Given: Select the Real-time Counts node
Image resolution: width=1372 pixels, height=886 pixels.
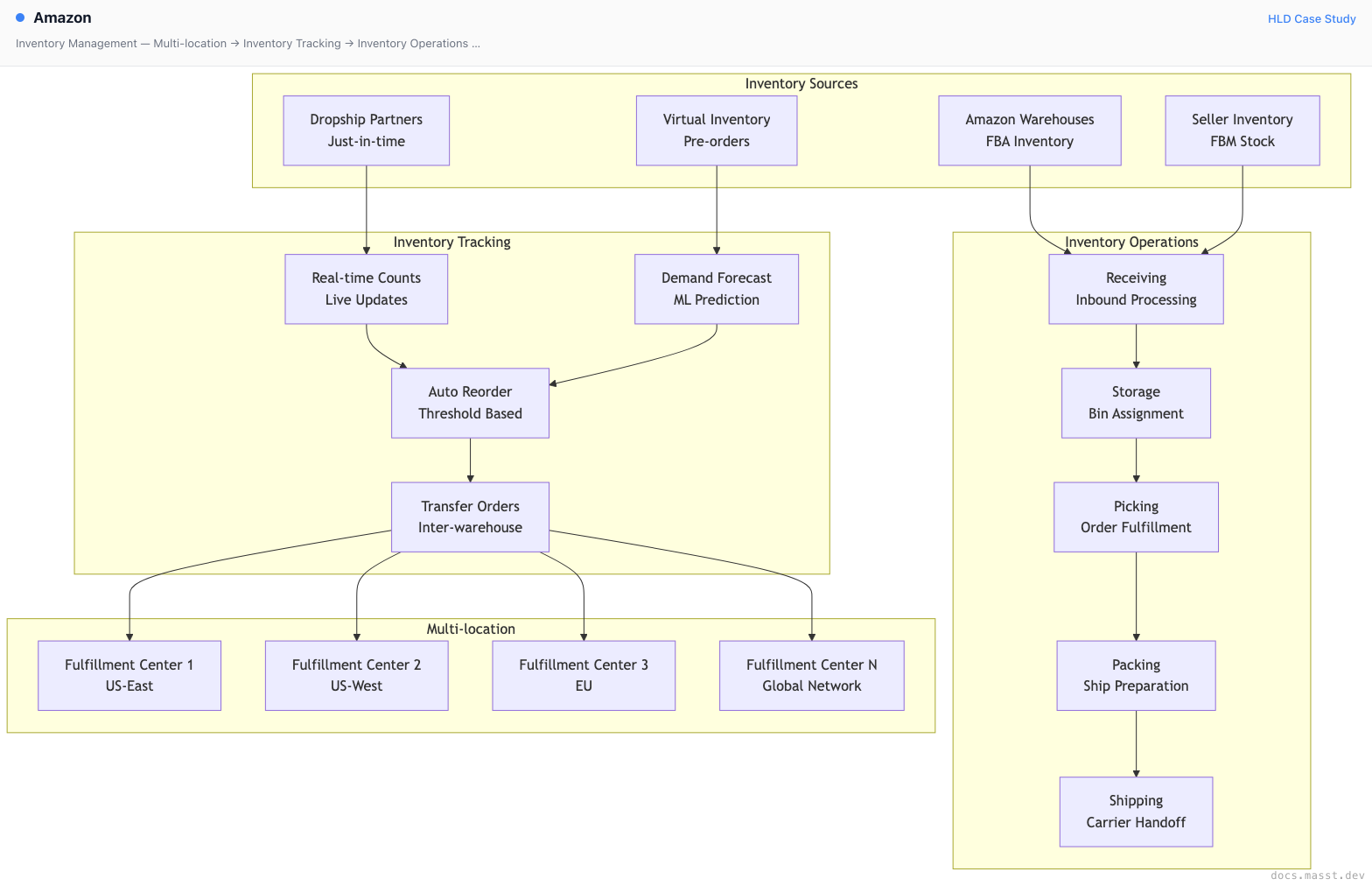Looking at the screenshot, I should pos(366,289).
